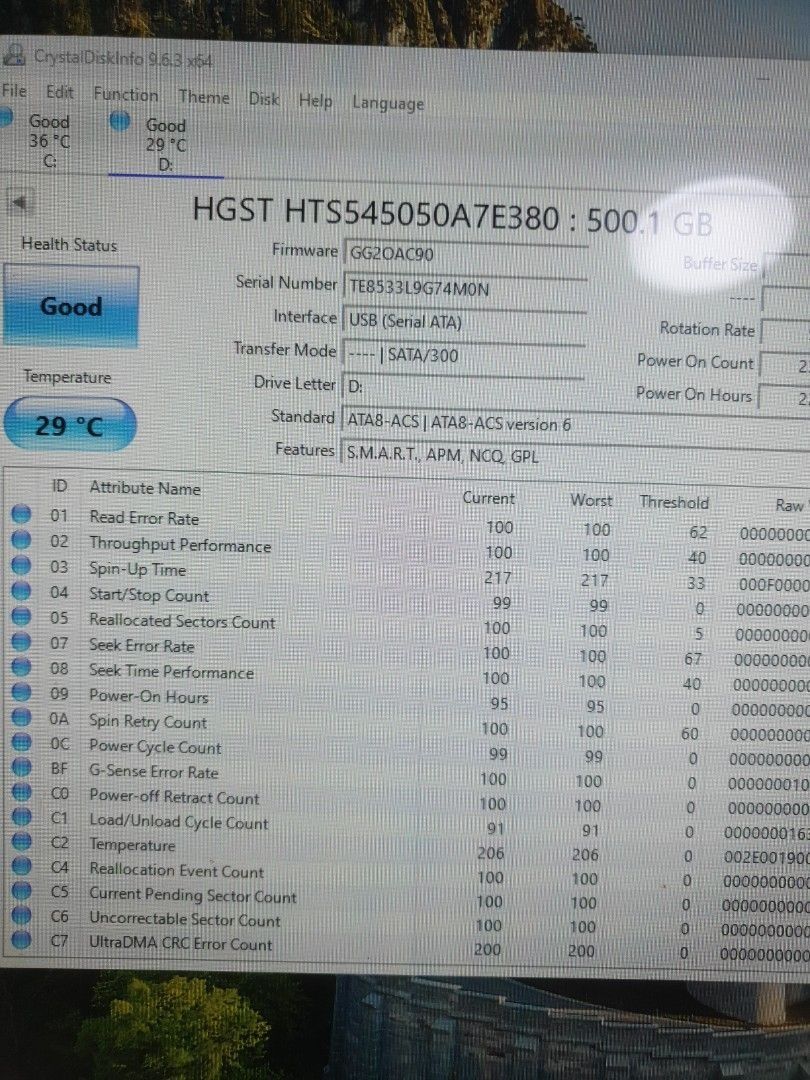
Task: Click status icon for Seek Error Rate
Action: coord(21,642)
